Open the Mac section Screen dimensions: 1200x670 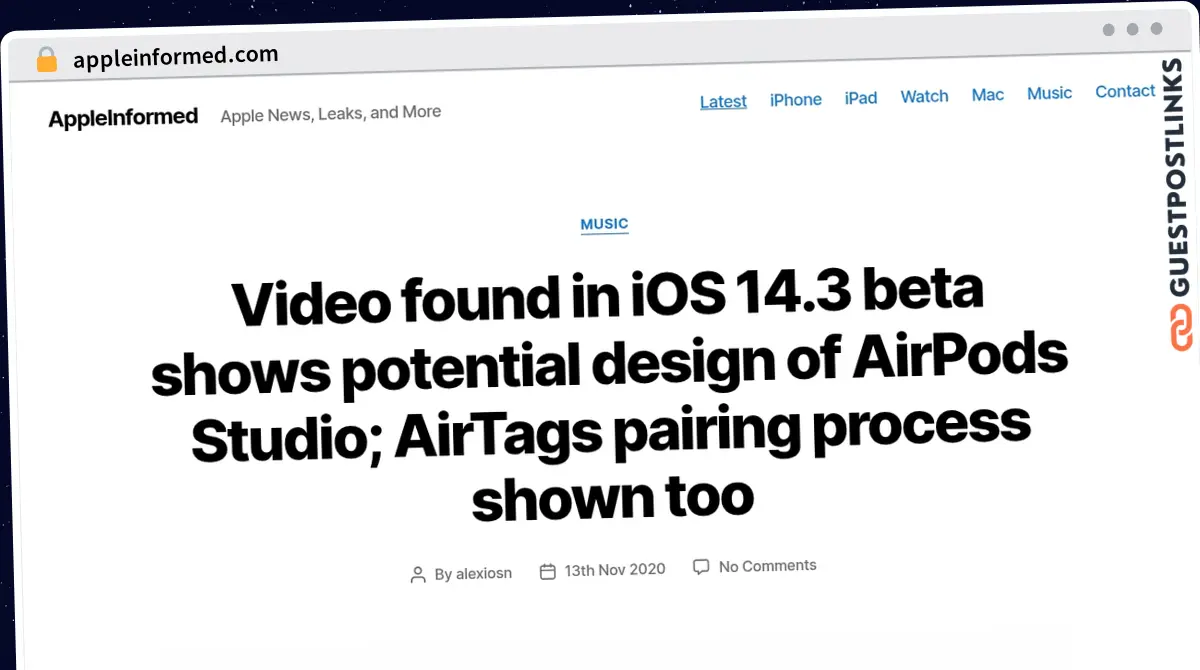coord(988,94)
